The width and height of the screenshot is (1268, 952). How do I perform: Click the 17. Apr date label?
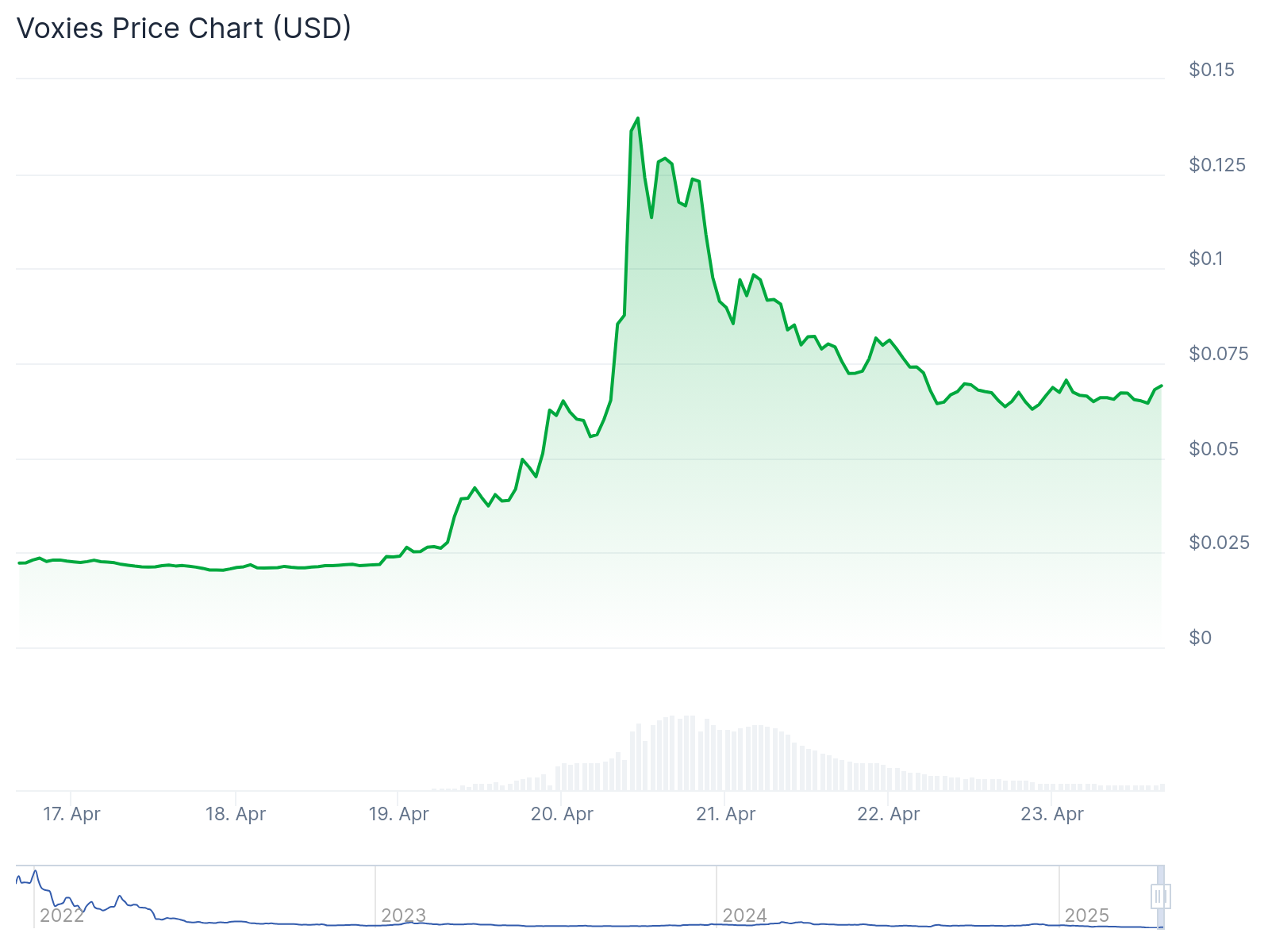point(71,814)
